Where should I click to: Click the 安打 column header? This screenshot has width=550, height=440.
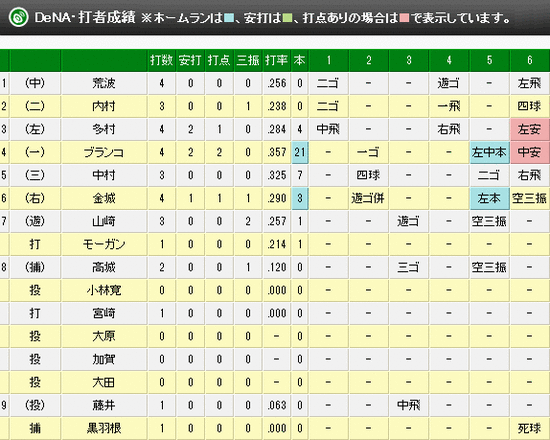tap(190, 60)
